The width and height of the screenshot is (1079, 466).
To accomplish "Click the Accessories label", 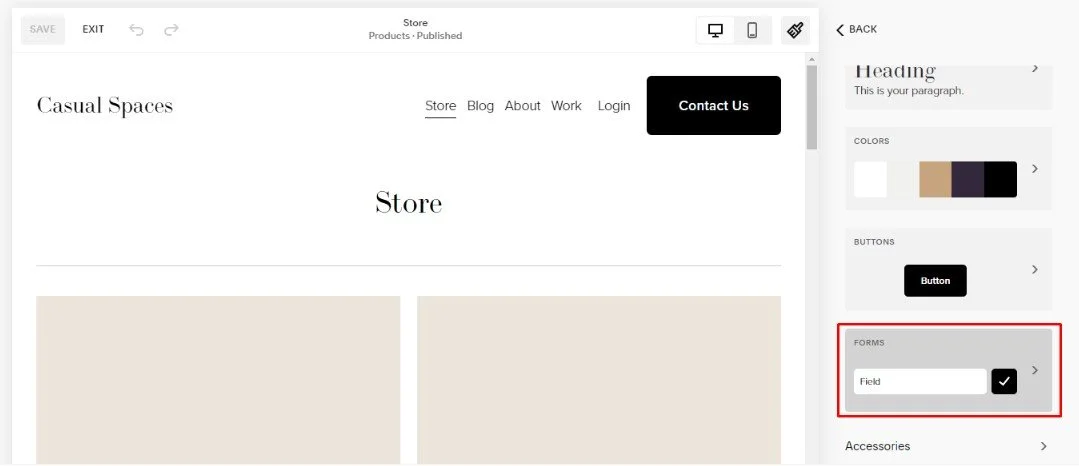I will (x=877, y=446).
